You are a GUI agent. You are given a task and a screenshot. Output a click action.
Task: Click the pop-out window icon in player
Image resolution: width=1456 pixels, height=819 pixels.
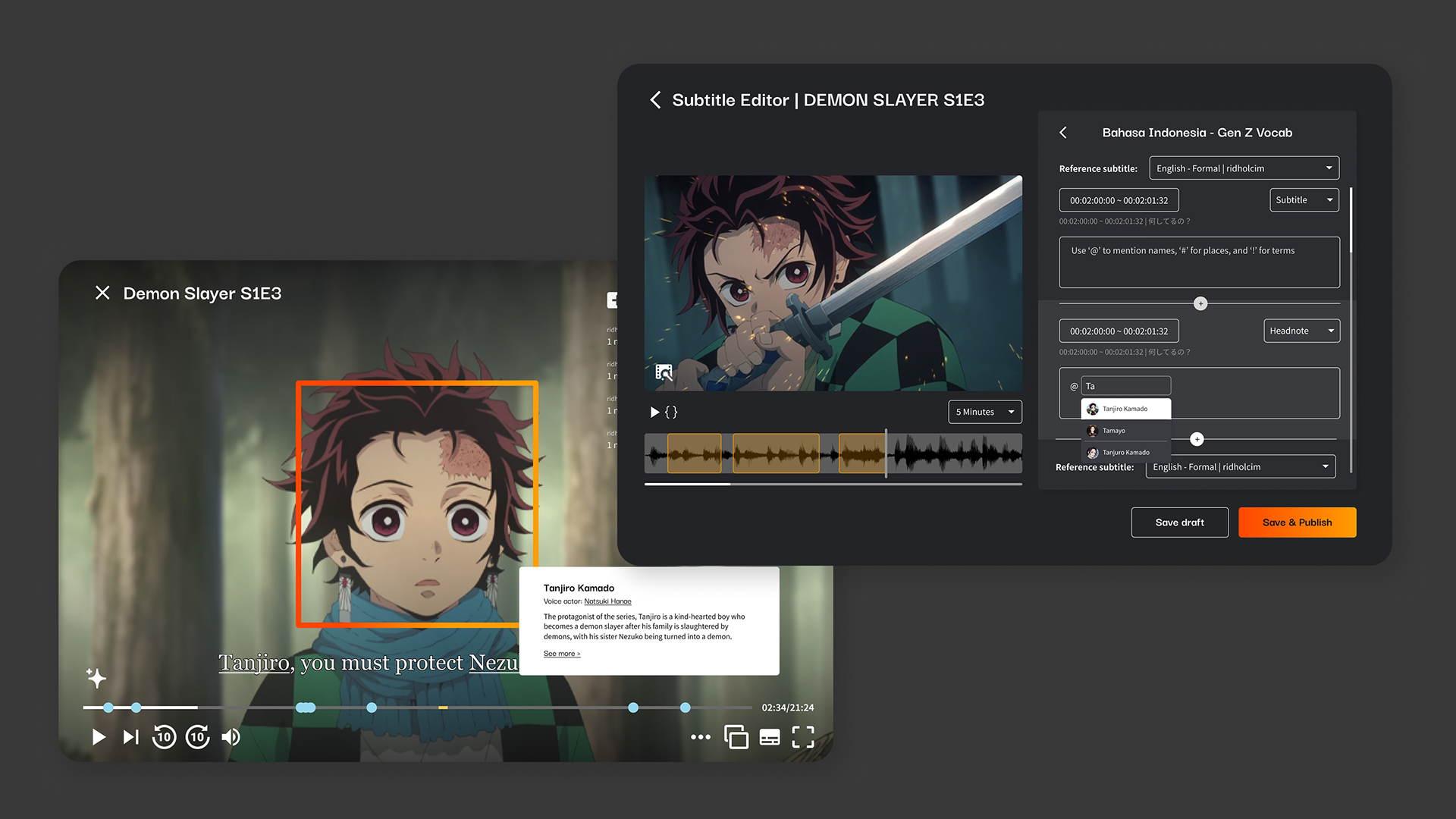tap(736, 736)
